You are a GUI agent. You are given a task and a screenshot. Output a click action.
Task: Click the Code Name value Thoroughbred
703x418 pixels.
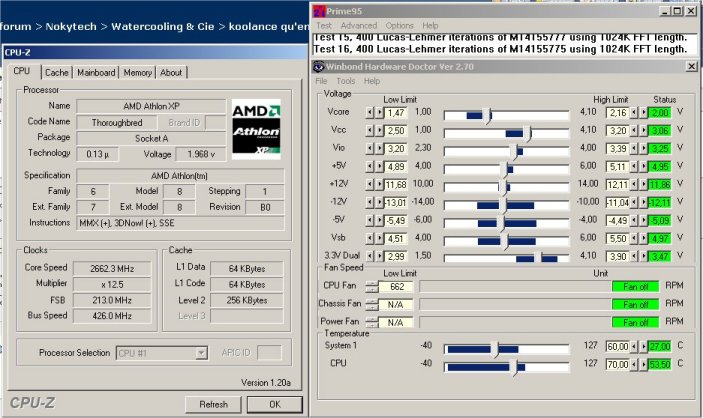[x=117, y=122]
